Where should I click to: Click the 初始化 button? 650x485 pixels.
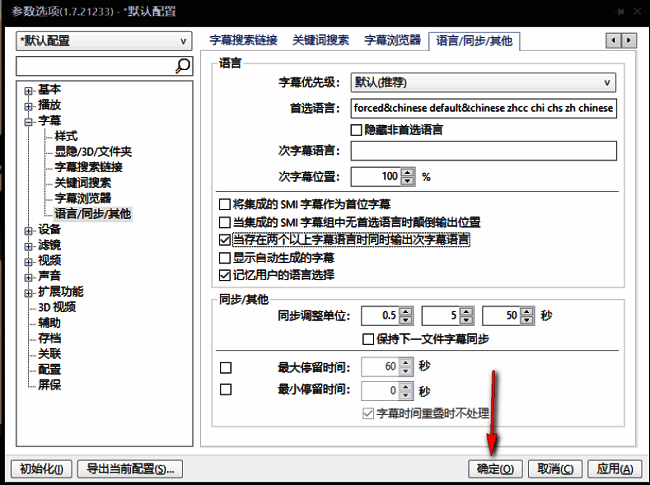click(41, 468)
